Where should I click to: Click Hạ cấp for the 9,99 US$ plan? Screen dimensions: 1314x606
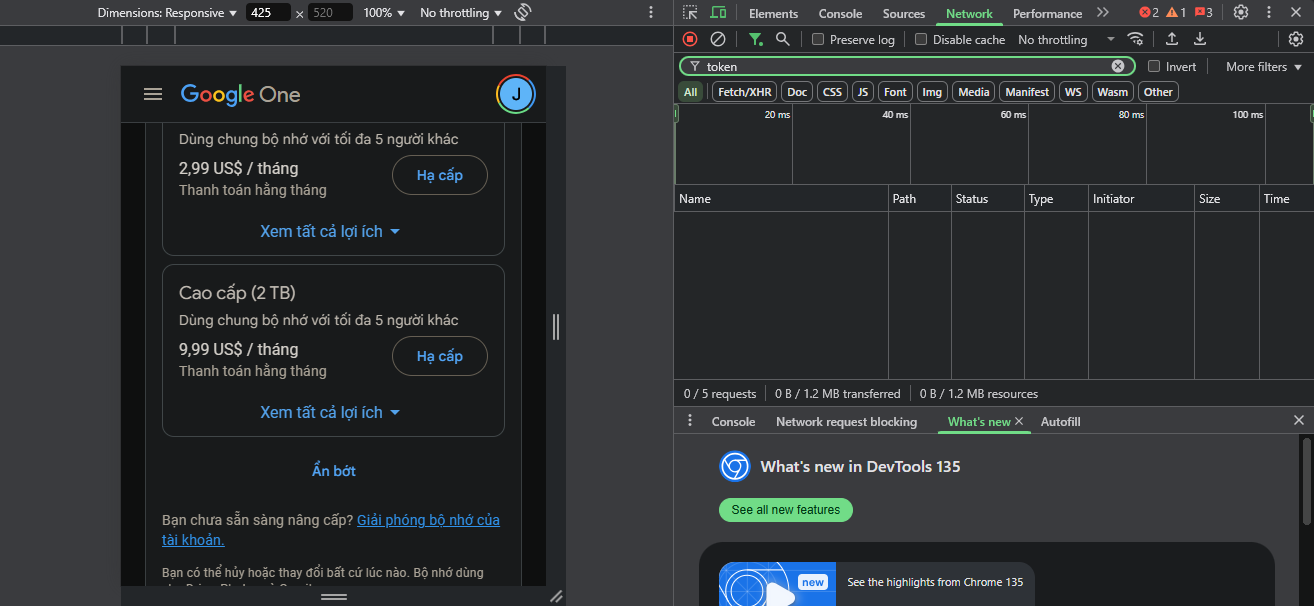439,356
